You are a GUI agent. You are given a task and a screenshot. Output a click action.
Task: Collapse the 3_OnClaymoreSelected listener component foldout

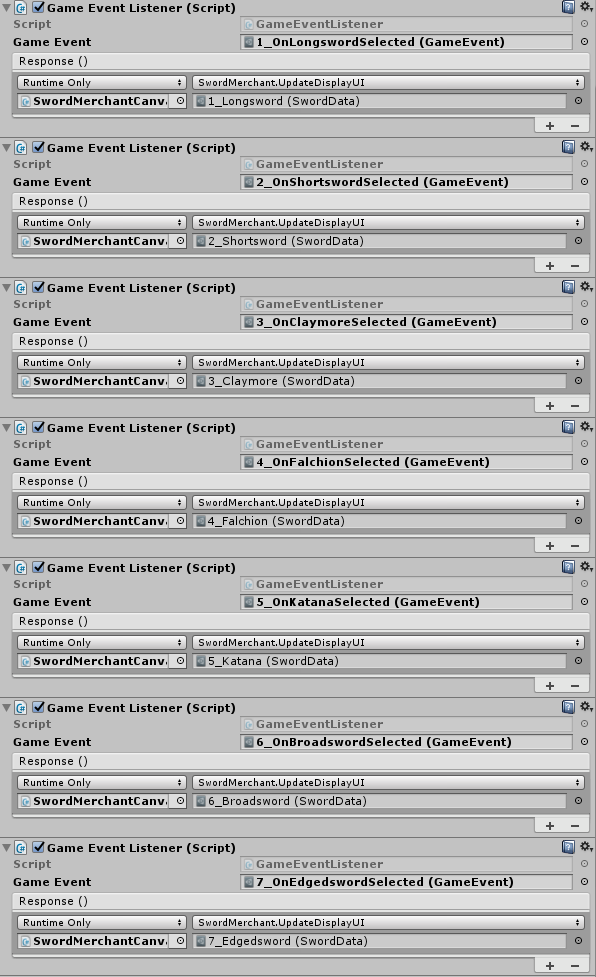6,288
